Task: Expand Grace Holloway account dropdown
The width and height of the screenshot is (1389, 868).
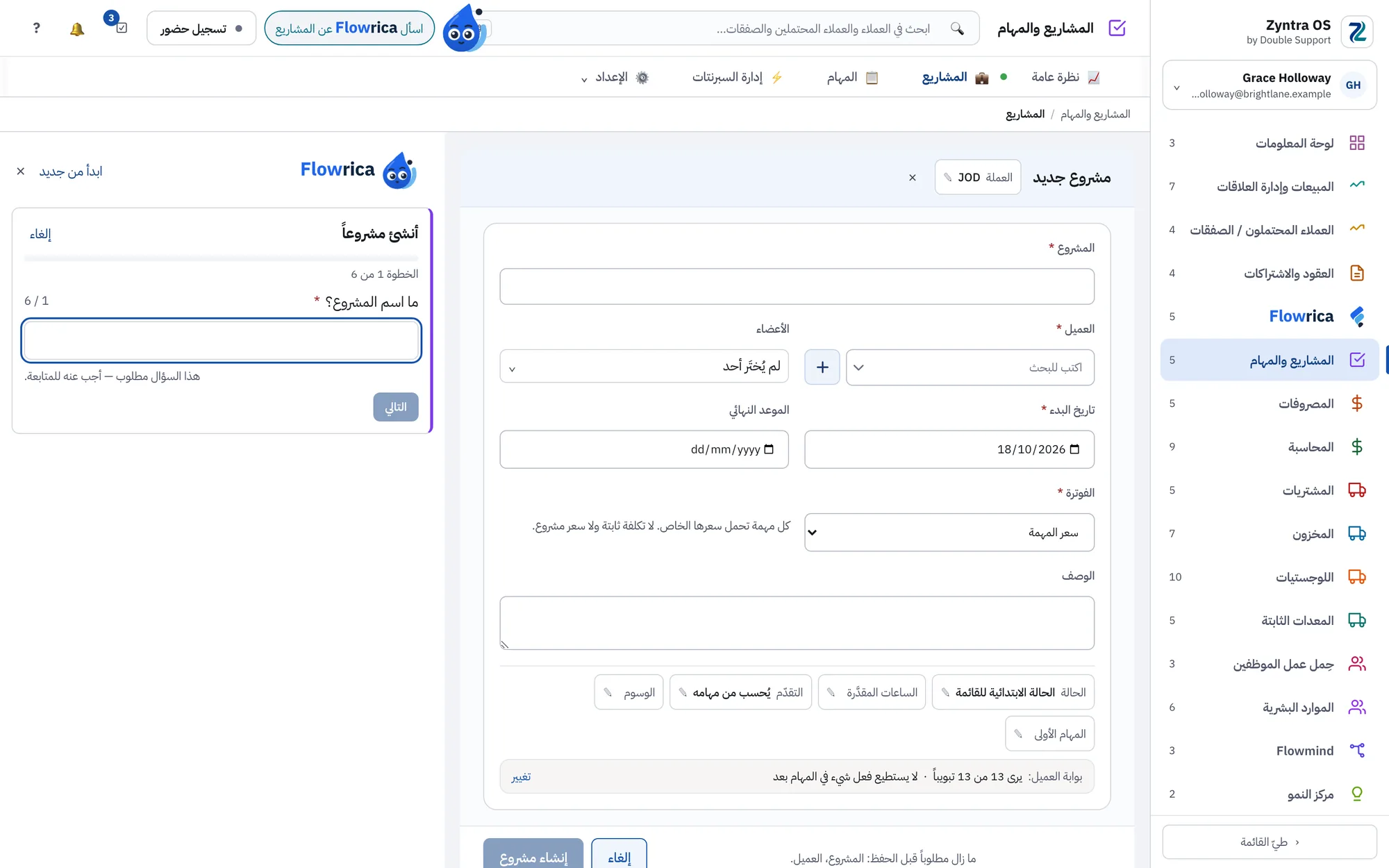Action: coord(1269,85)
